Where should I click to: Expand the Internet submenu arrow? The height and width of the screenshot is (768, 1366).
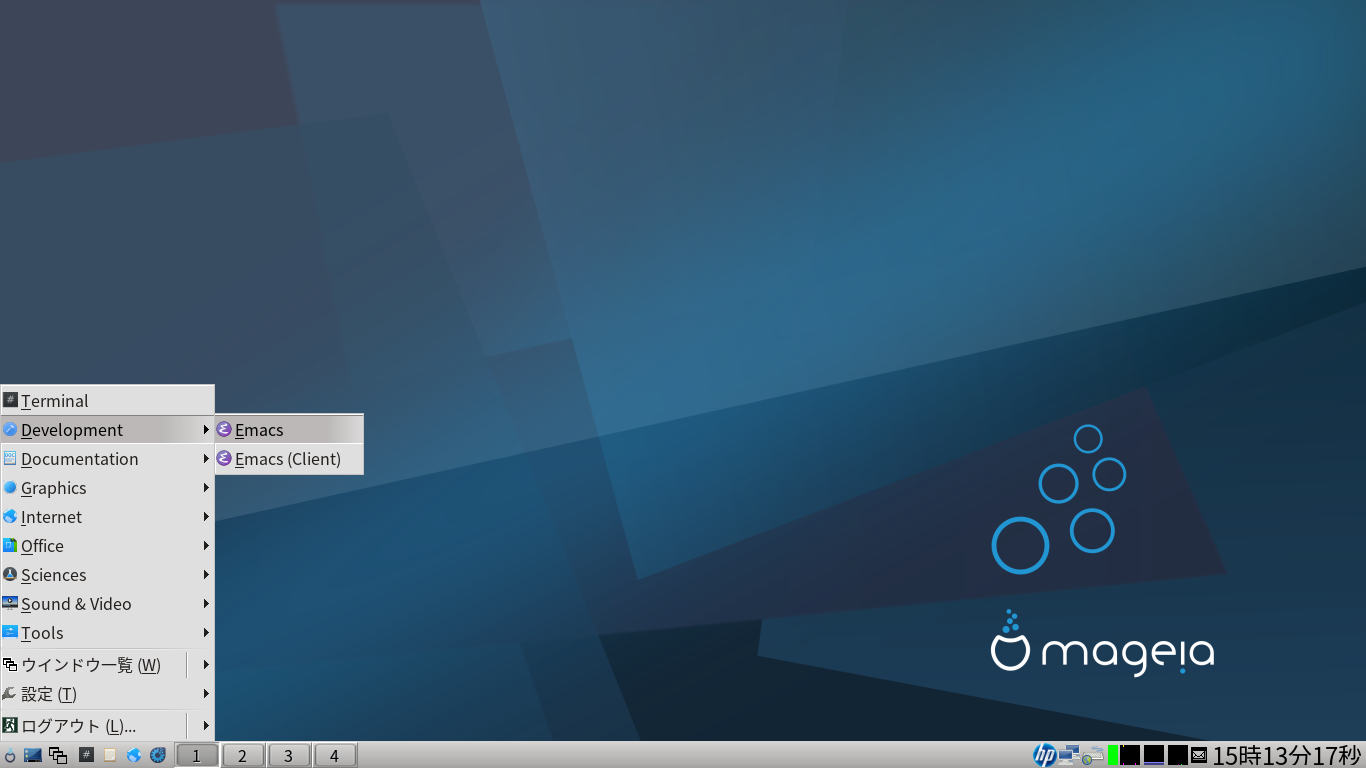tap(206, 516)
